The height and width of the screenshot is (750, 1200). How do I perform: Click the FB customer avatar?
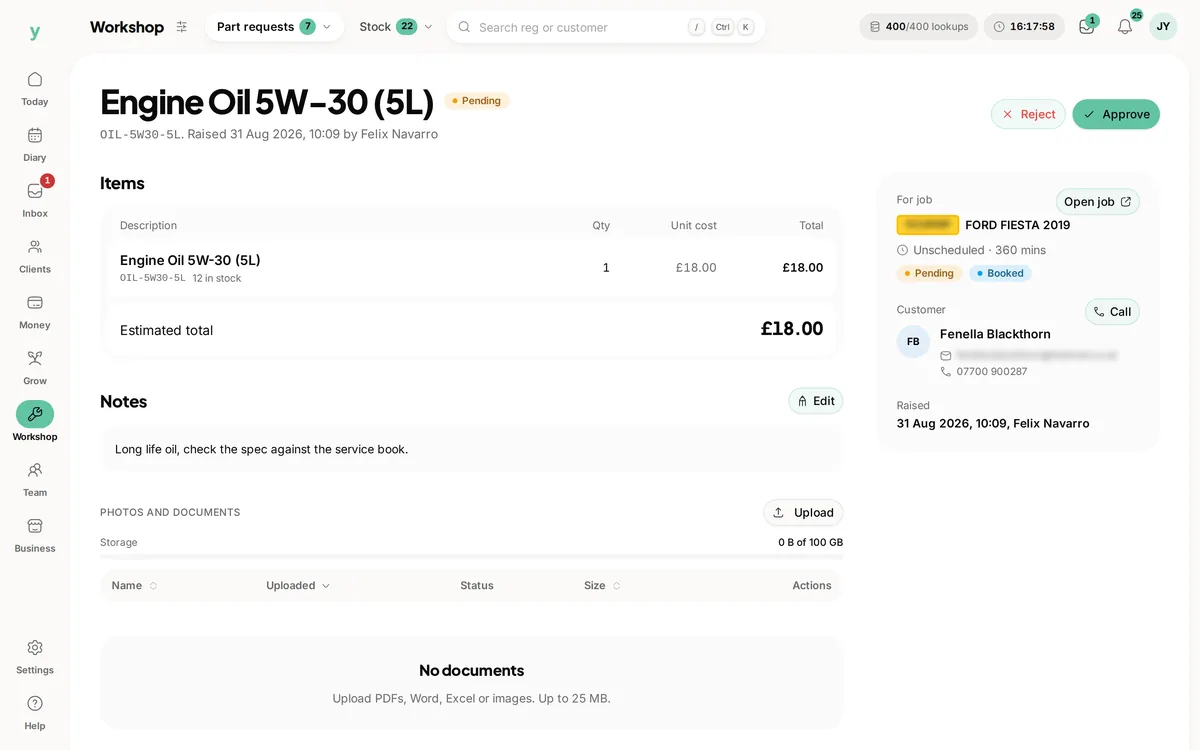913,342
